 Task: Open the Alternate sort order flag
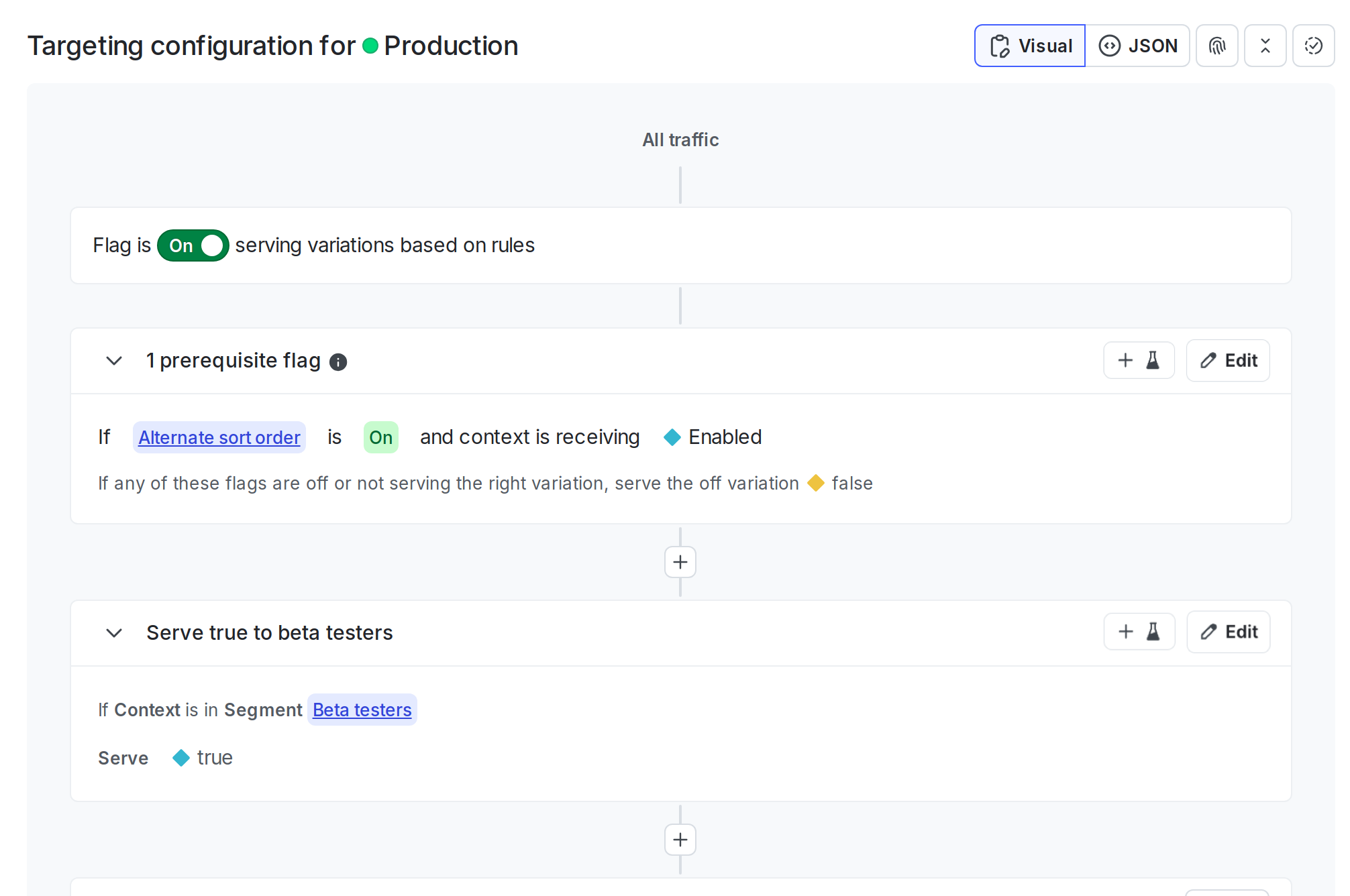[x=219, y=437]
